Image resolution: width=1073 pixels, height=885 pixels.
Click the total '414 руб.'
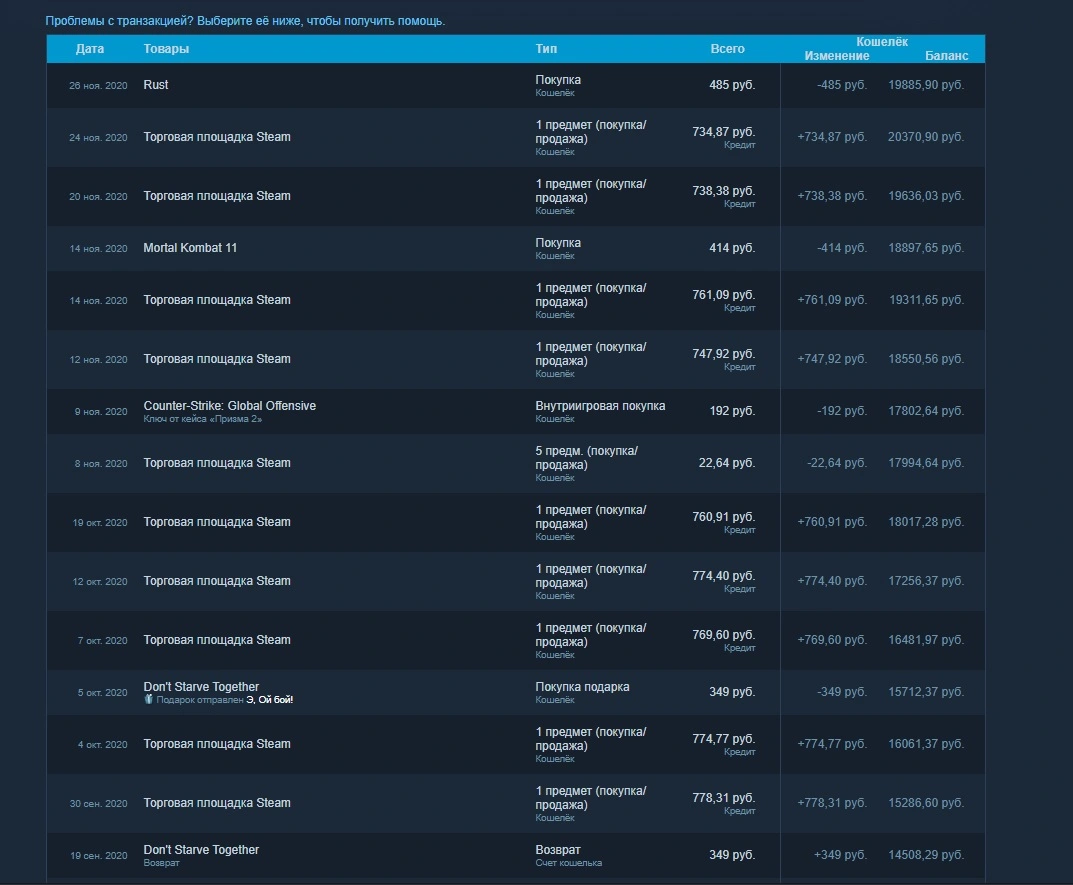coord(732,248)
